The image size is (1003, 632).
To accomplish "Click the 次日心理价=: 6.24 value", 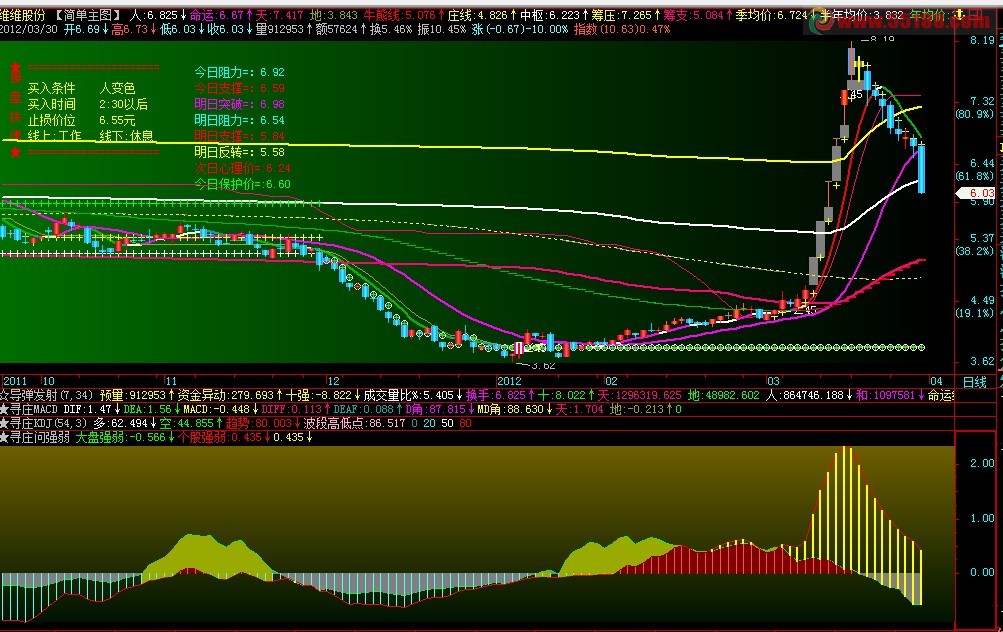I will [242, 168].
